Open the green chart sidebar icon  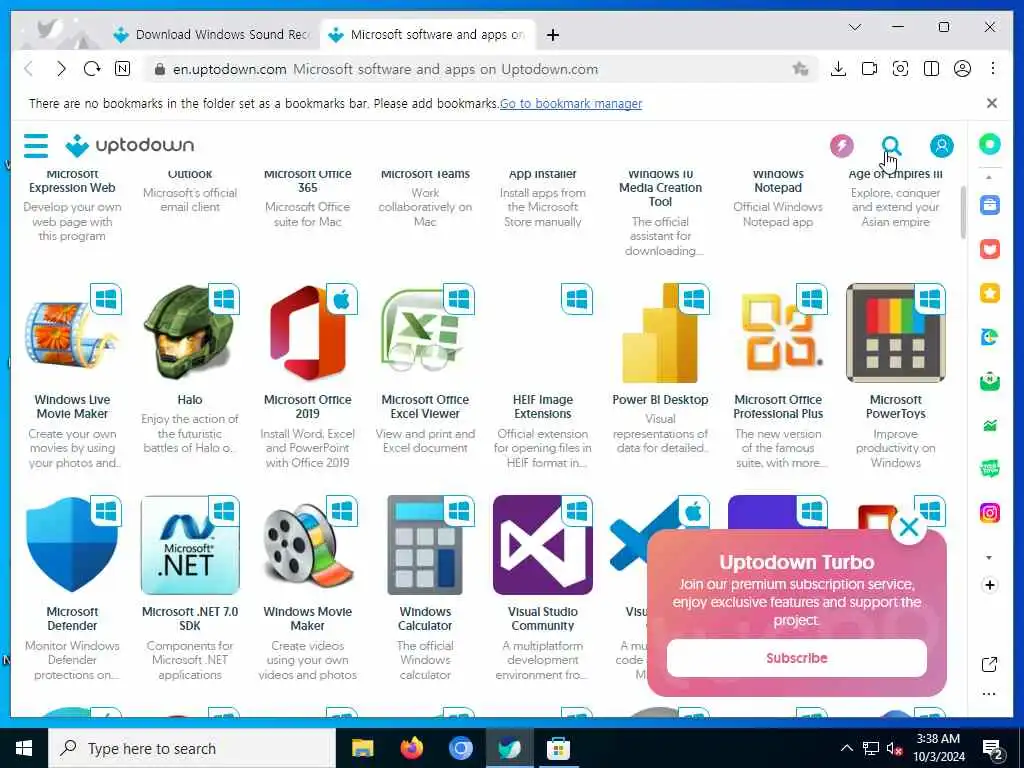[989, 426]
